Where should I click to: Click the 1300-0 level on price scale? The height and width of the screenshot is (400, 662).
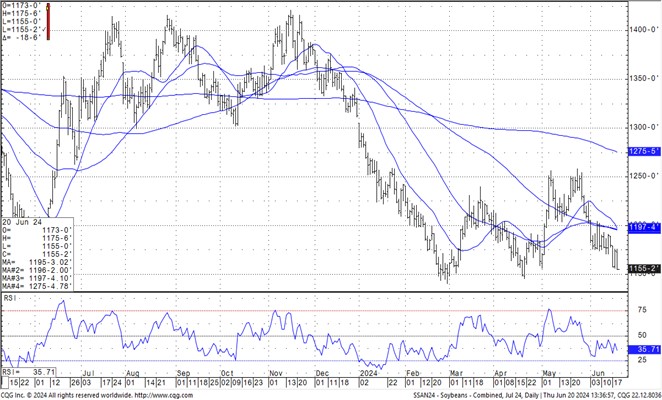(x=640, y=128)
